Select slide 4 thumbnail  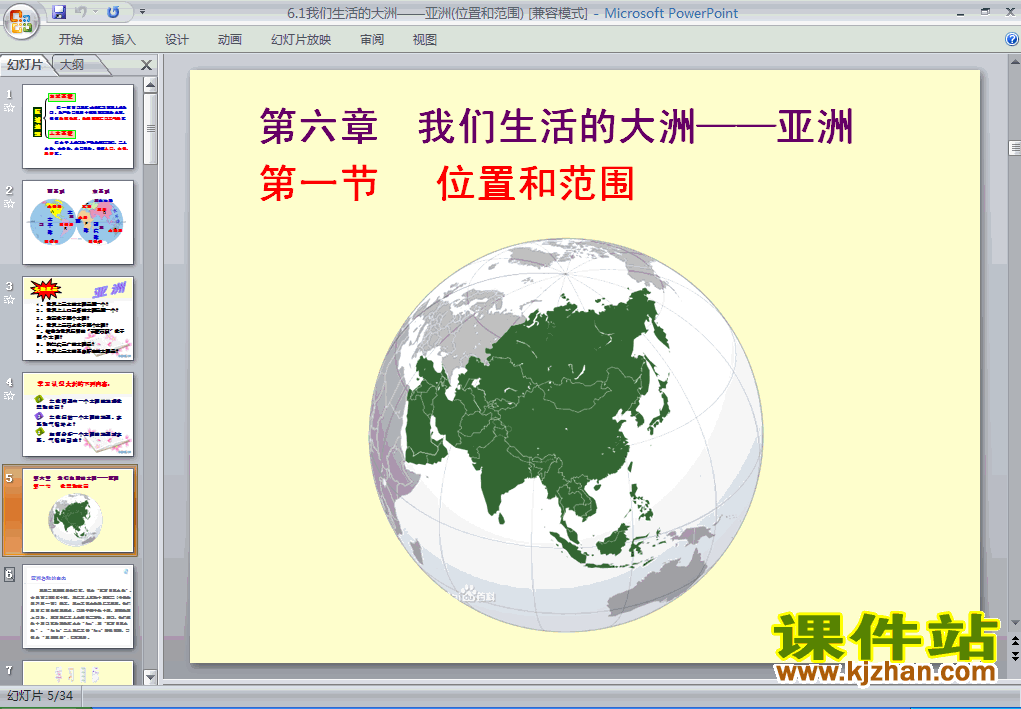[78, 415]
